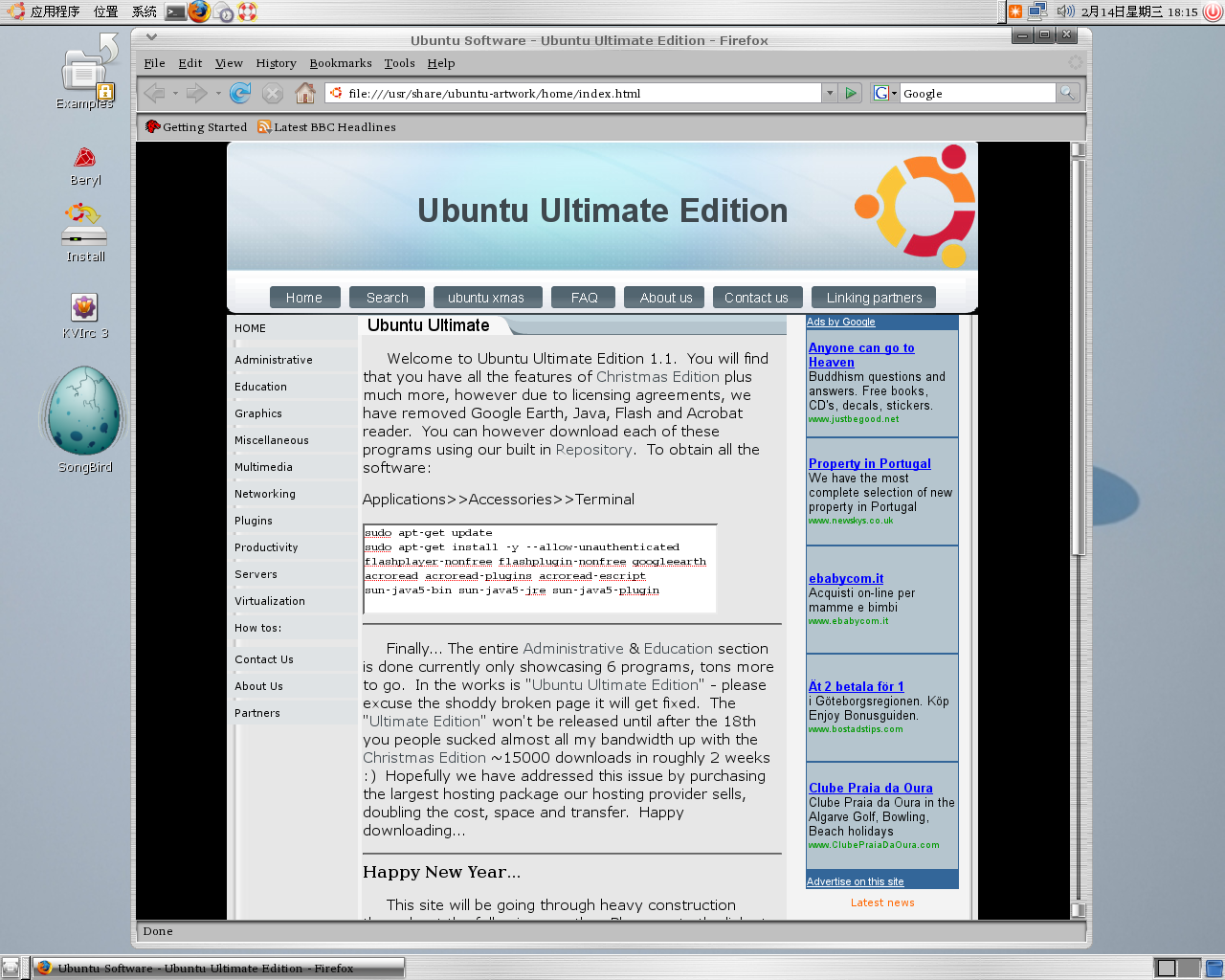Click the Firefox window button in taskbar
Viewport: 1225px width, 980px height.
point(219,968)
